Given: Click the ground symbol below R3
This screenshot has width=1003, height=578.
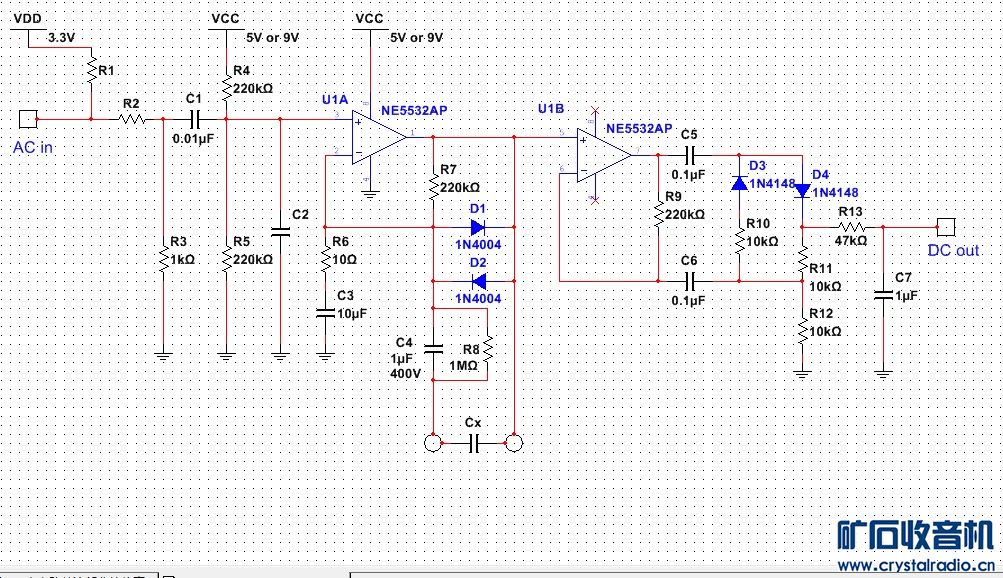Looking at the screenshot, I should [x=163, y=356].
